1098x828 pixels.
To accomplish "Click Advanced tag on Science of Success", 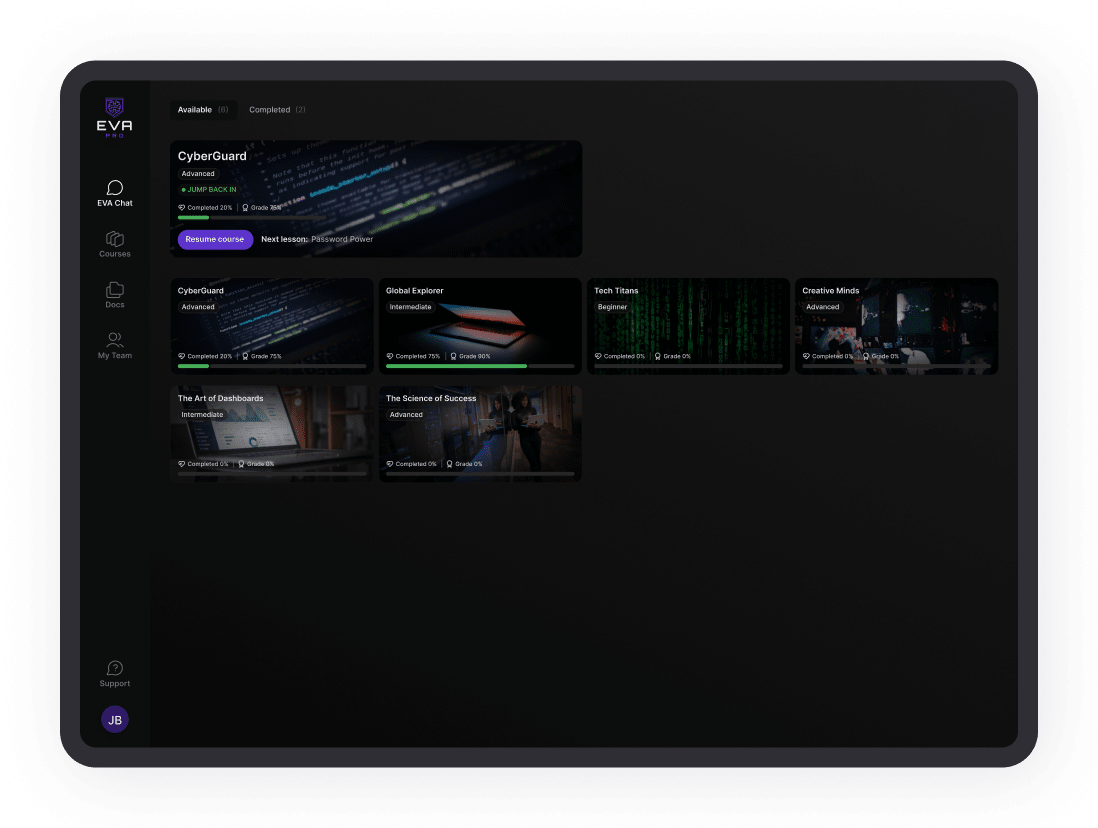I will pyautogui.click(x=406, y=415).
